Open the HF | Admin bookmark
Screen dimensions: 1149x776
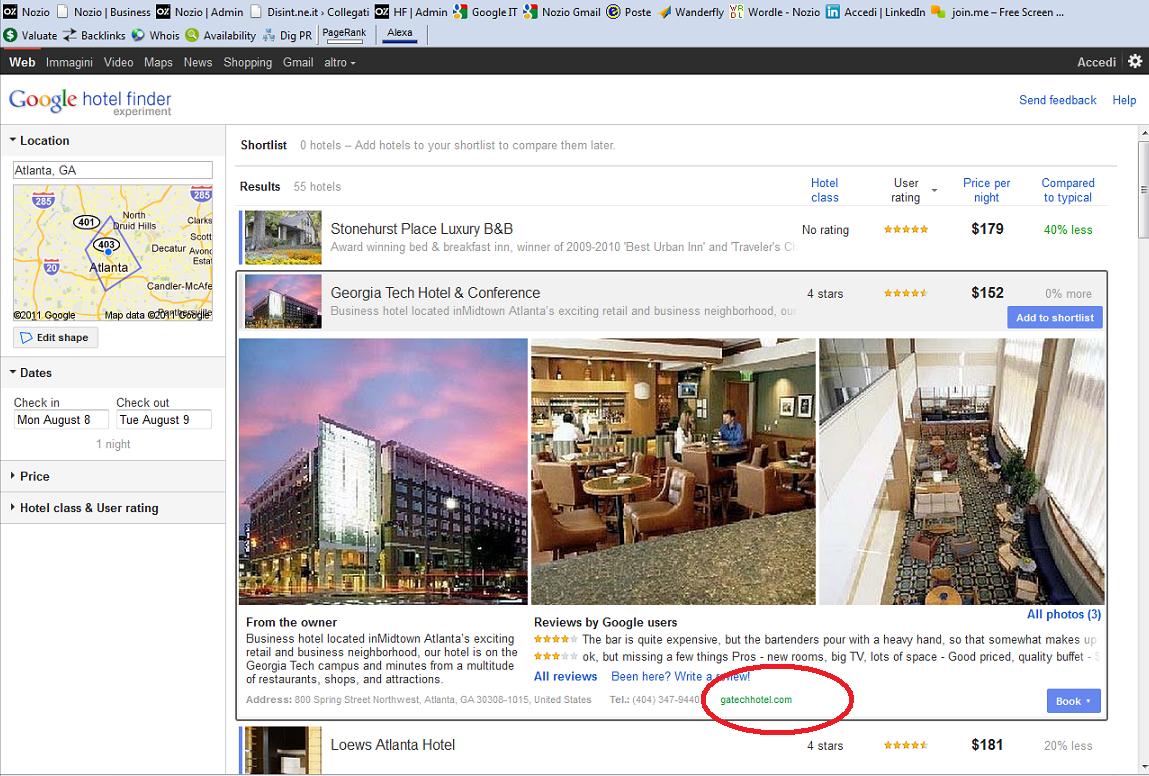(411, 12)
